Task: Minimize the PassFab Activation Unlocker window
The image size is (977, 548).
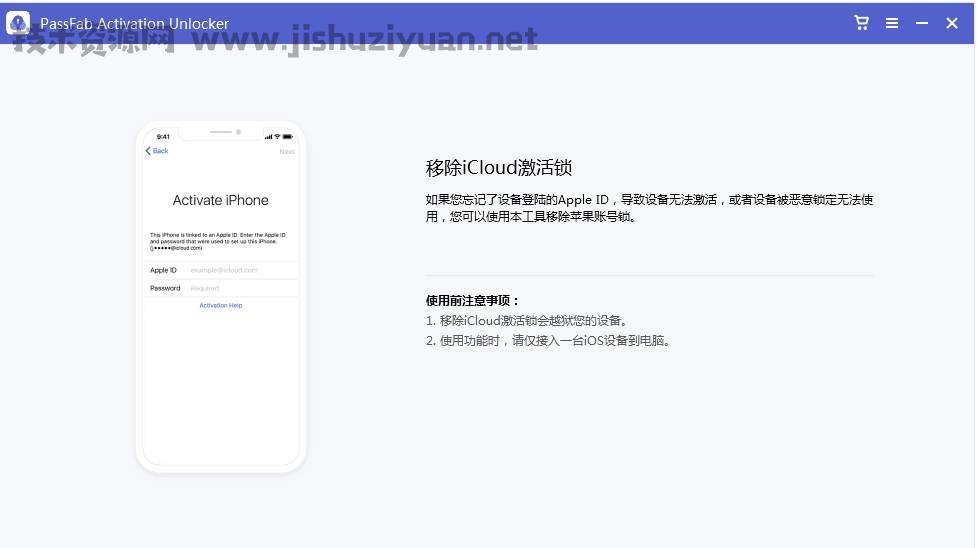Action: click(x=922, y=23)
